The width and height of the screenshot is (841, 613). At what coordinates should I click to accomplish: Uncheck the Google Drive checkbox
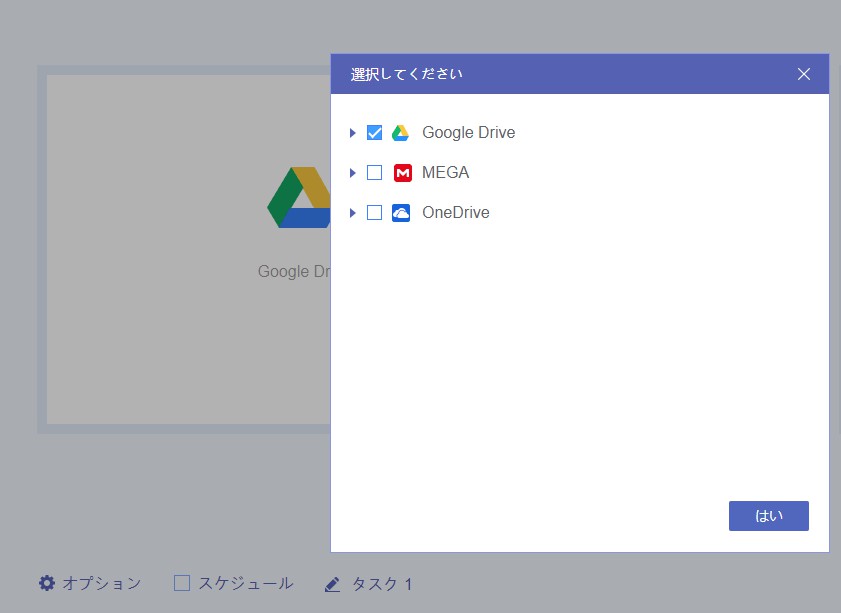374,132
